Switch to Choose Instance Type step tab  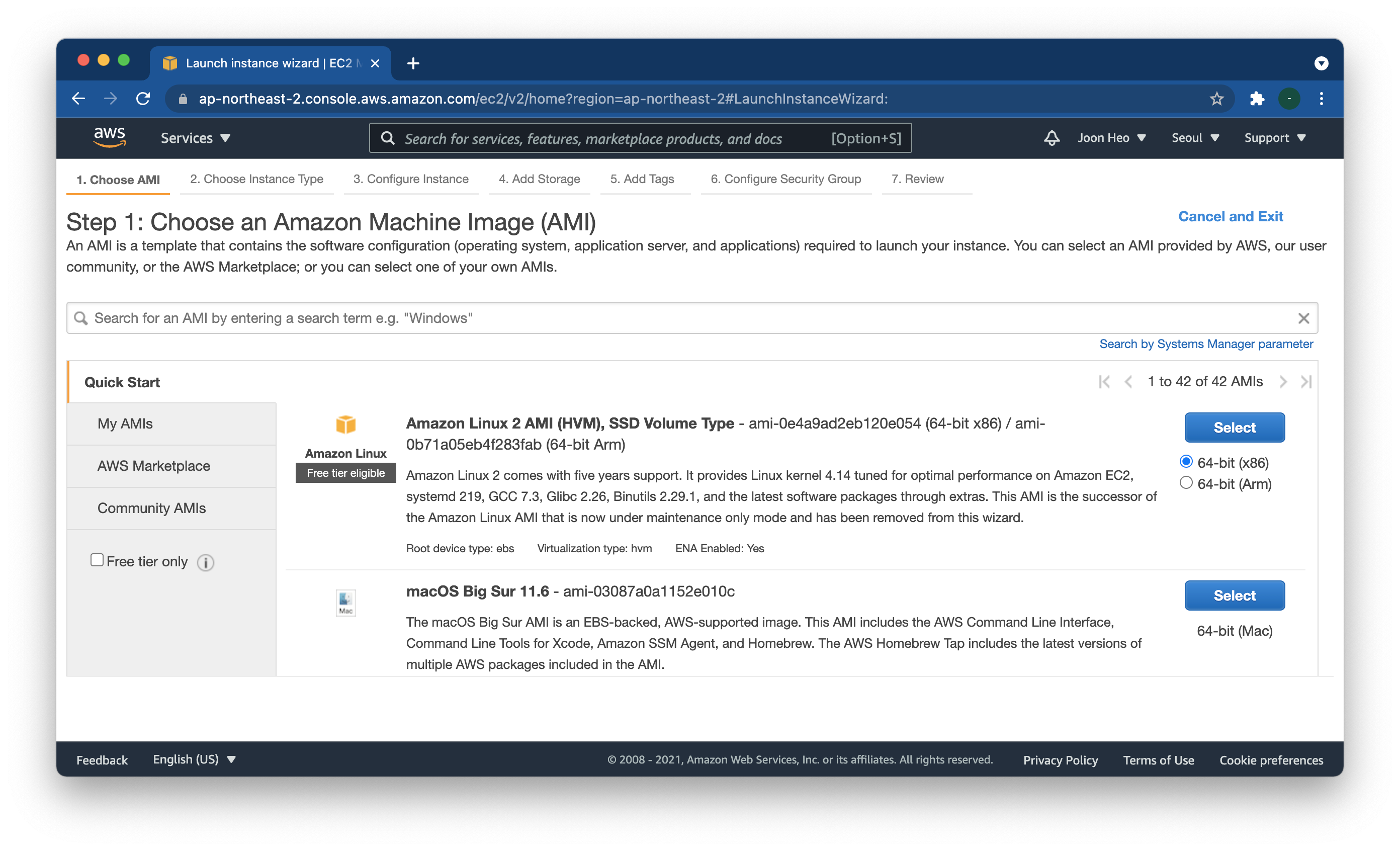pyautogui.click(x=256, y=179)
